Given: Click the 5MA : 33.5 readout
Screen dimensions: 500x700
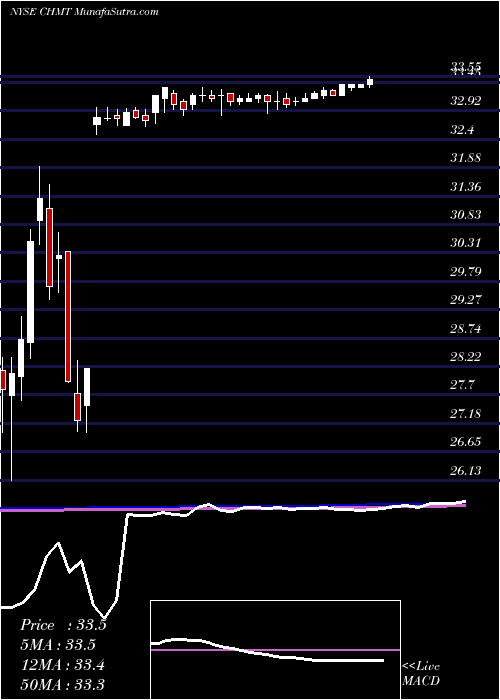Looking at the screenshot, I should (58, 645).
